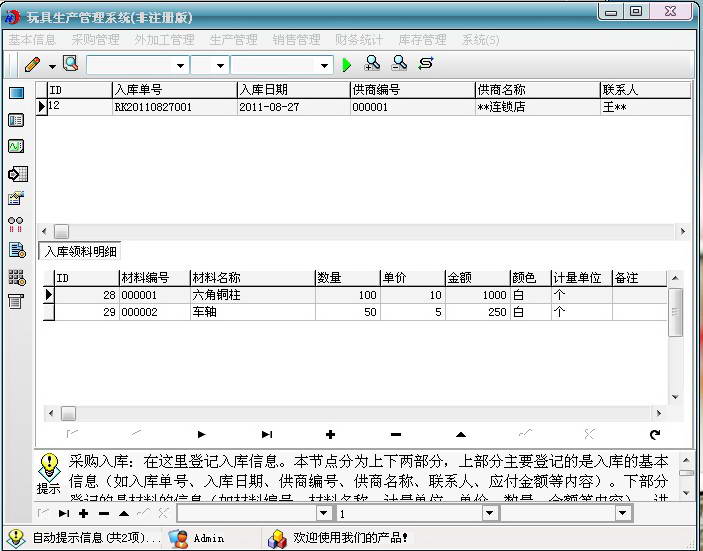Open the 采购管理 menu
This screenshot has width=703, height=551.
point(95,40)
